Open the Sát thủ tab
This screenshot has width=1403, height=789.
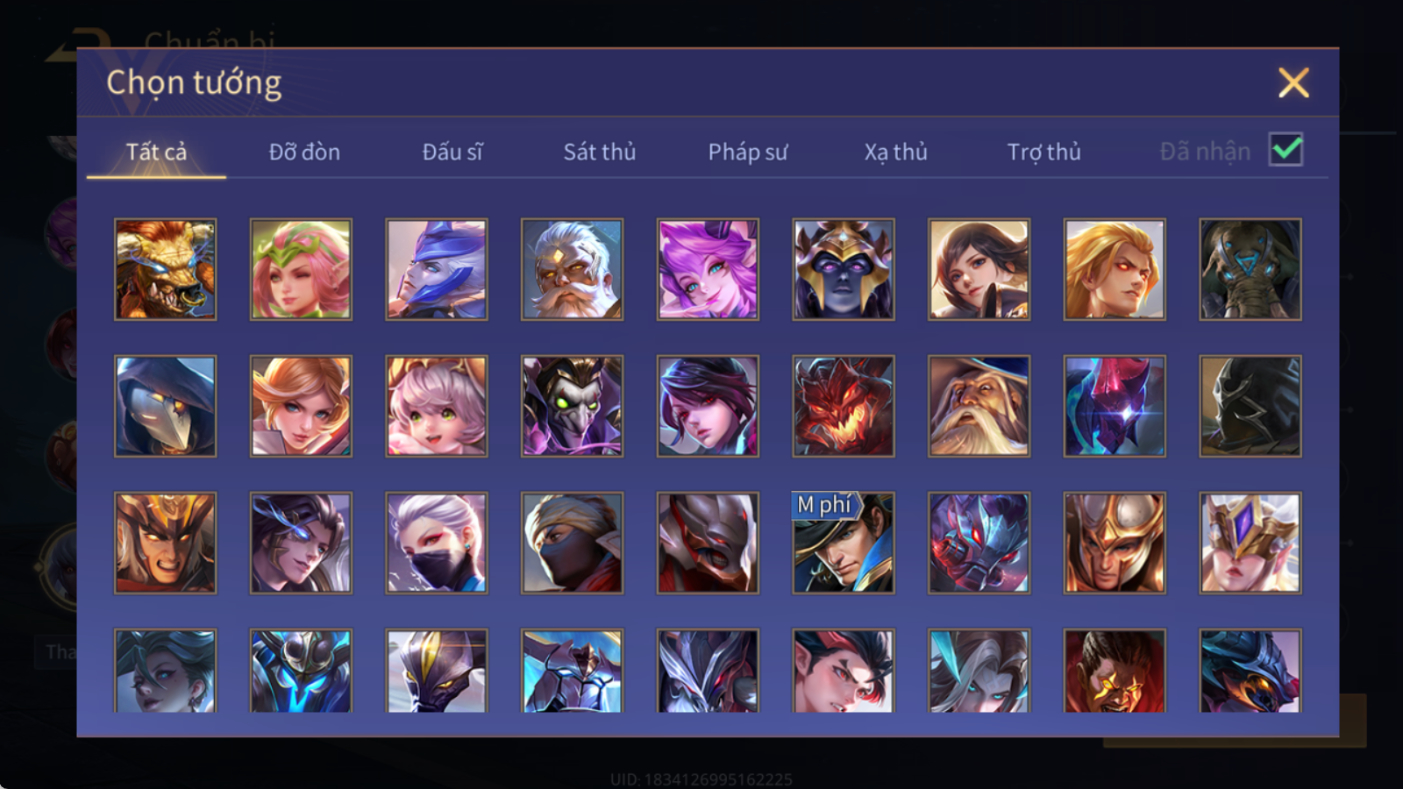click(x=599, y=152)
